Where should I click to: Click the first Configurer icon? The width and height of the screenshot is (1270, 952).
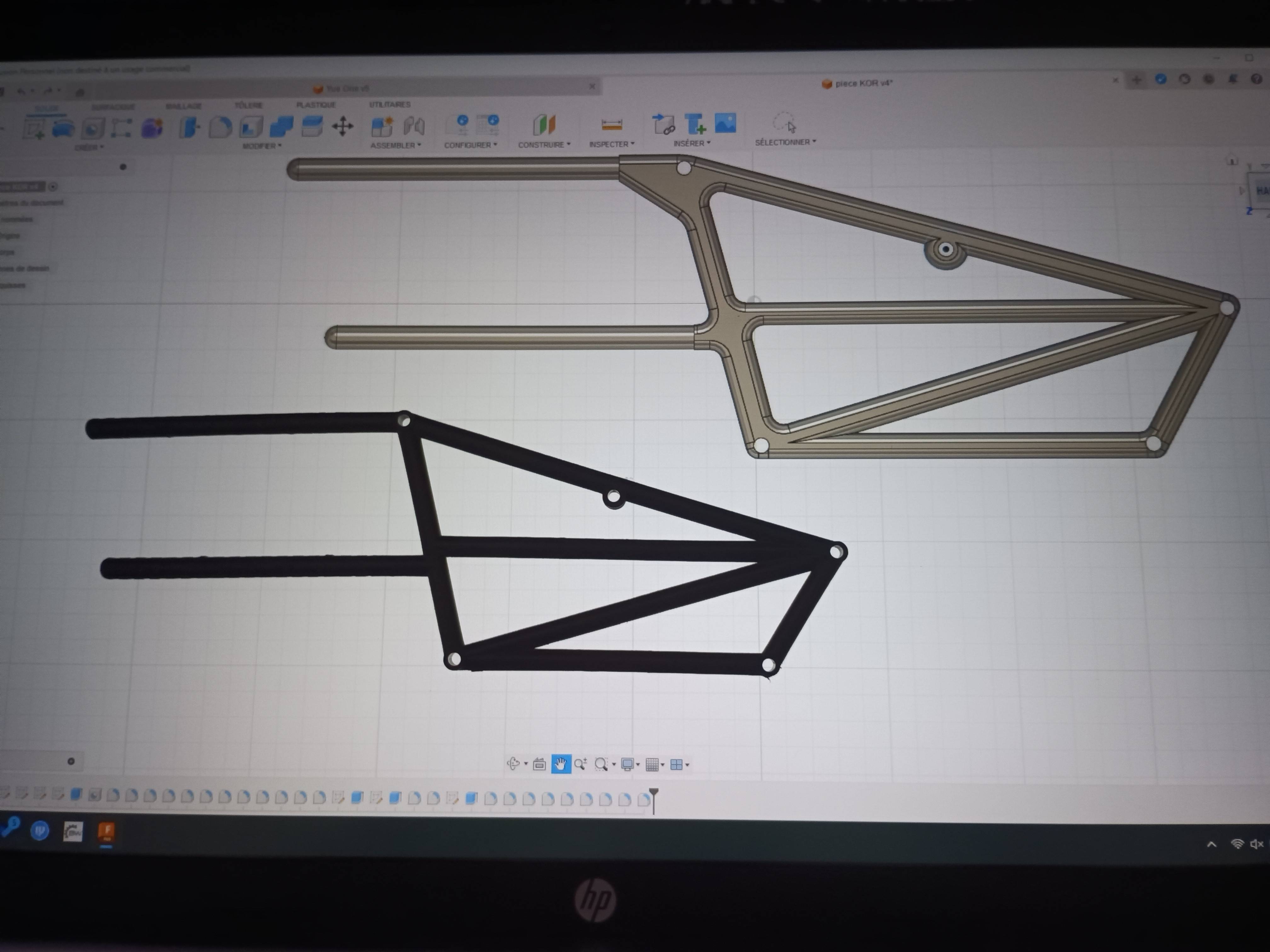point(458,125)
